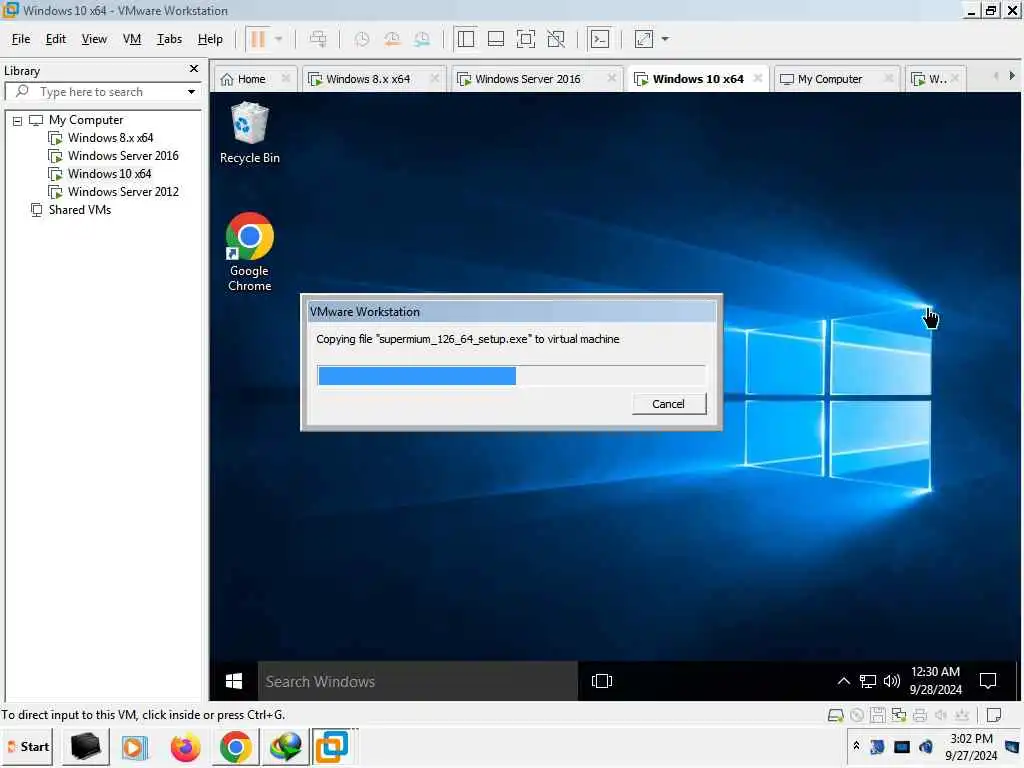This screenshot has width=1024, height=768.
Task: Click the guest network tray icon
Action: tap(867, 681)
